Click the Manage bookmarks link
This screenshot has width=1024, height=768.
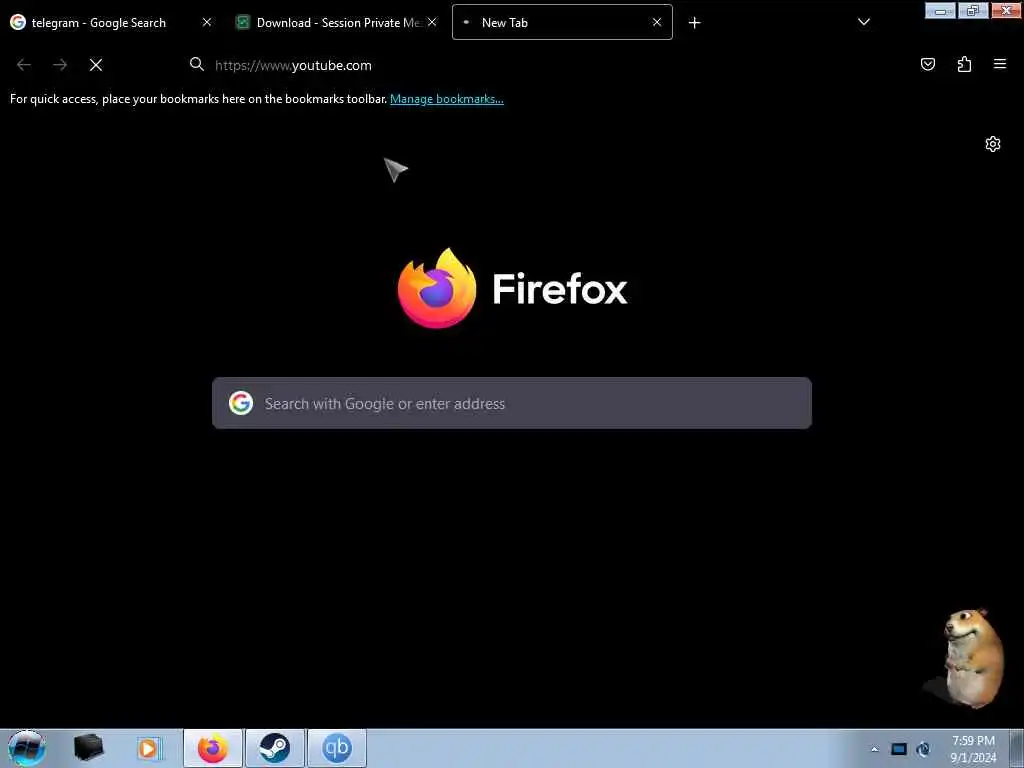[447, 99]
